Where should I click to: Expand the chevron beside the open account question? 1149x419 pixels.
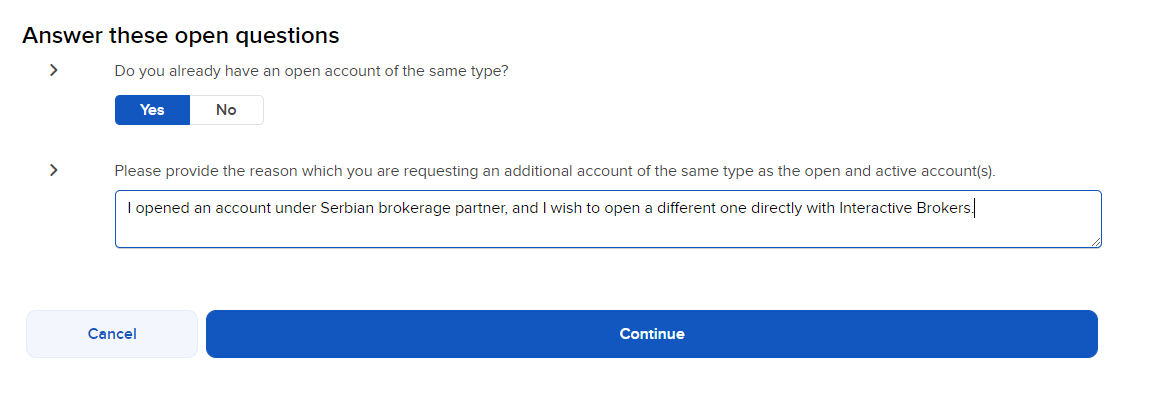[x=54, y=71]
